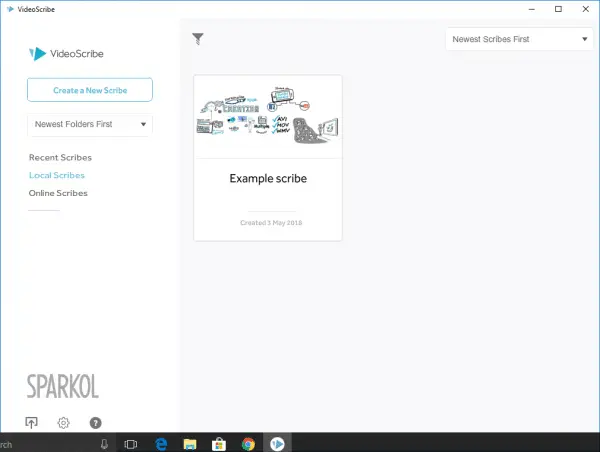Click the VideoScribe title bar icon
This screenshot has height=452, width=600.
tap(10, 9)
